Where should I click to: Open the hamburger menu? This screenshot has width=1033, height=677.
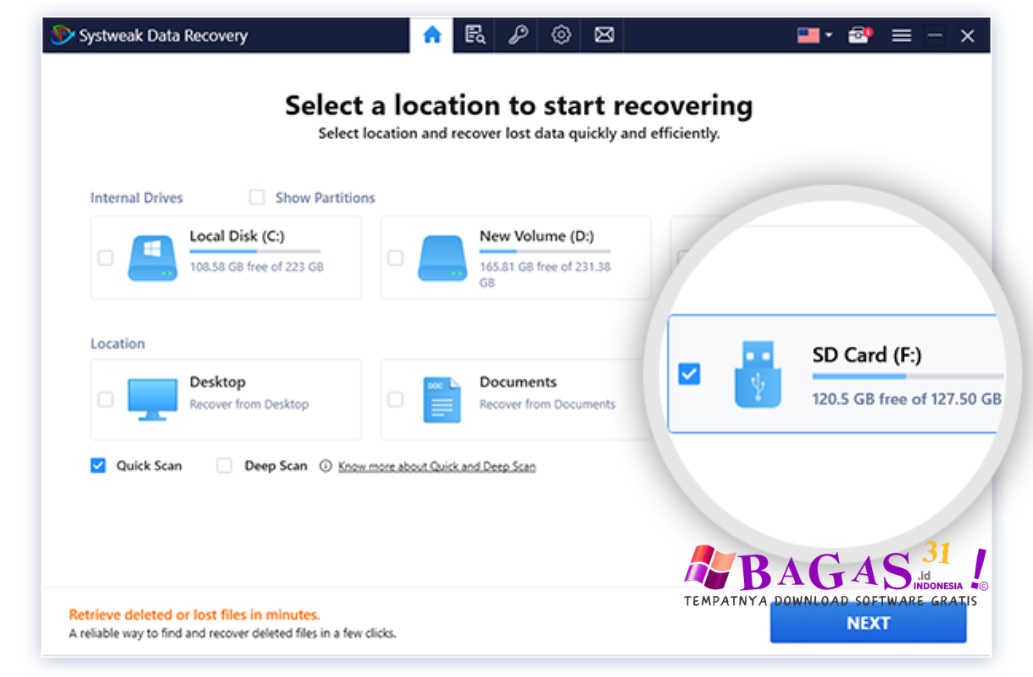pos(901,35)
